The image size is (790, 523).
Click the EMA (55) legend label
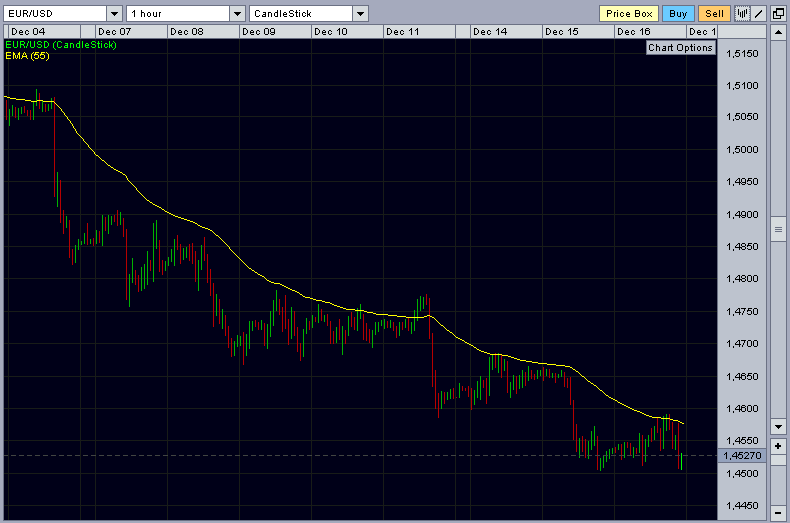click(27, 56)
